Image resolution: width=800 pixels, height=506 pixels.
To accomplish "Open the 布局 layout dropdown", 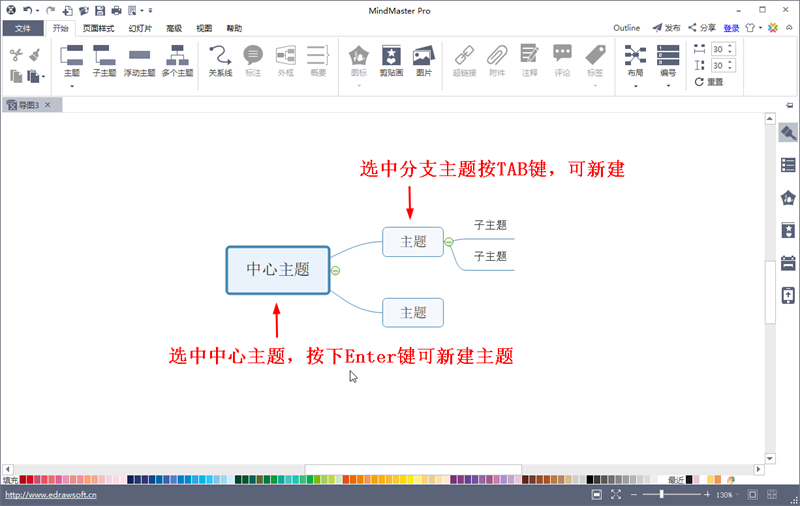I will pyautogui.click(x=635, y=86).
